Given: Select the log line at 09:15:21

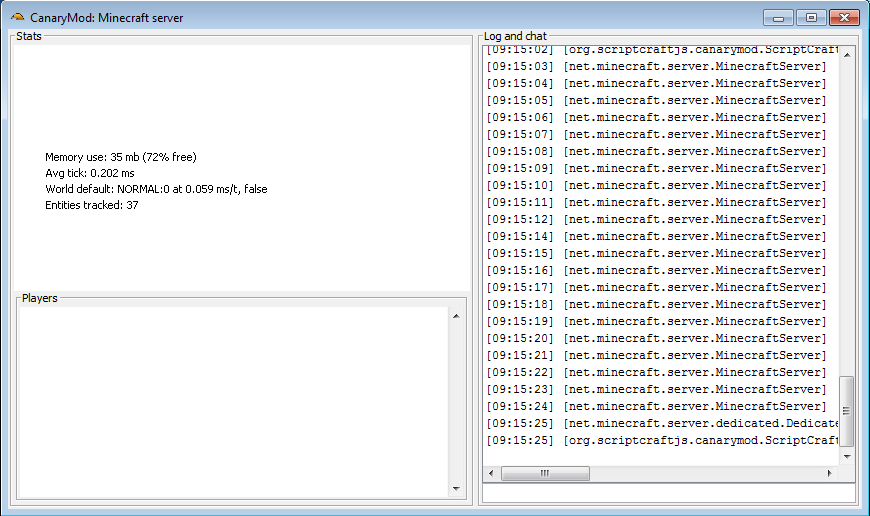Looking at the screenshot, I should (656, 355).
